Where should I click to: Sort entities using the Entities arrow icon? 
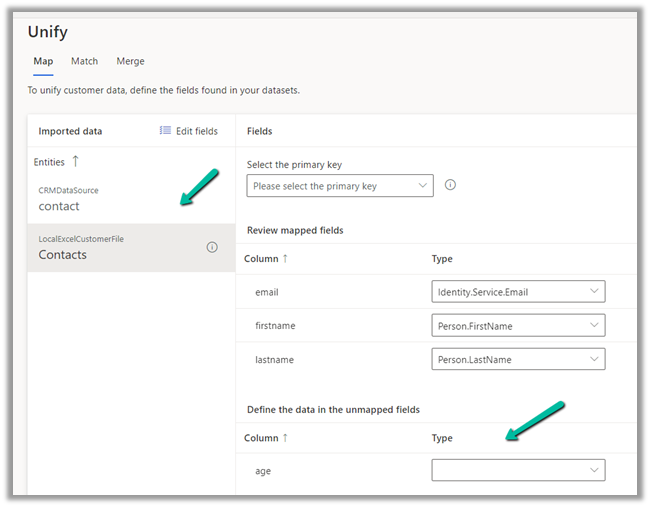(x=75, y=161)
